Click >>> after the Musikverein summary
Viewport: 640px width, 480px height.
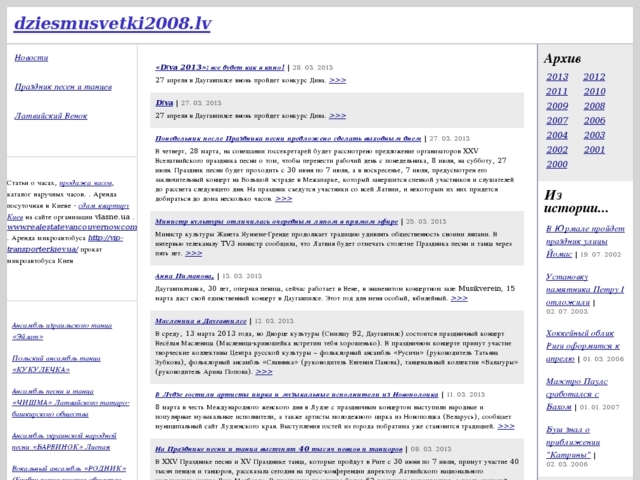tap(459, 298)
